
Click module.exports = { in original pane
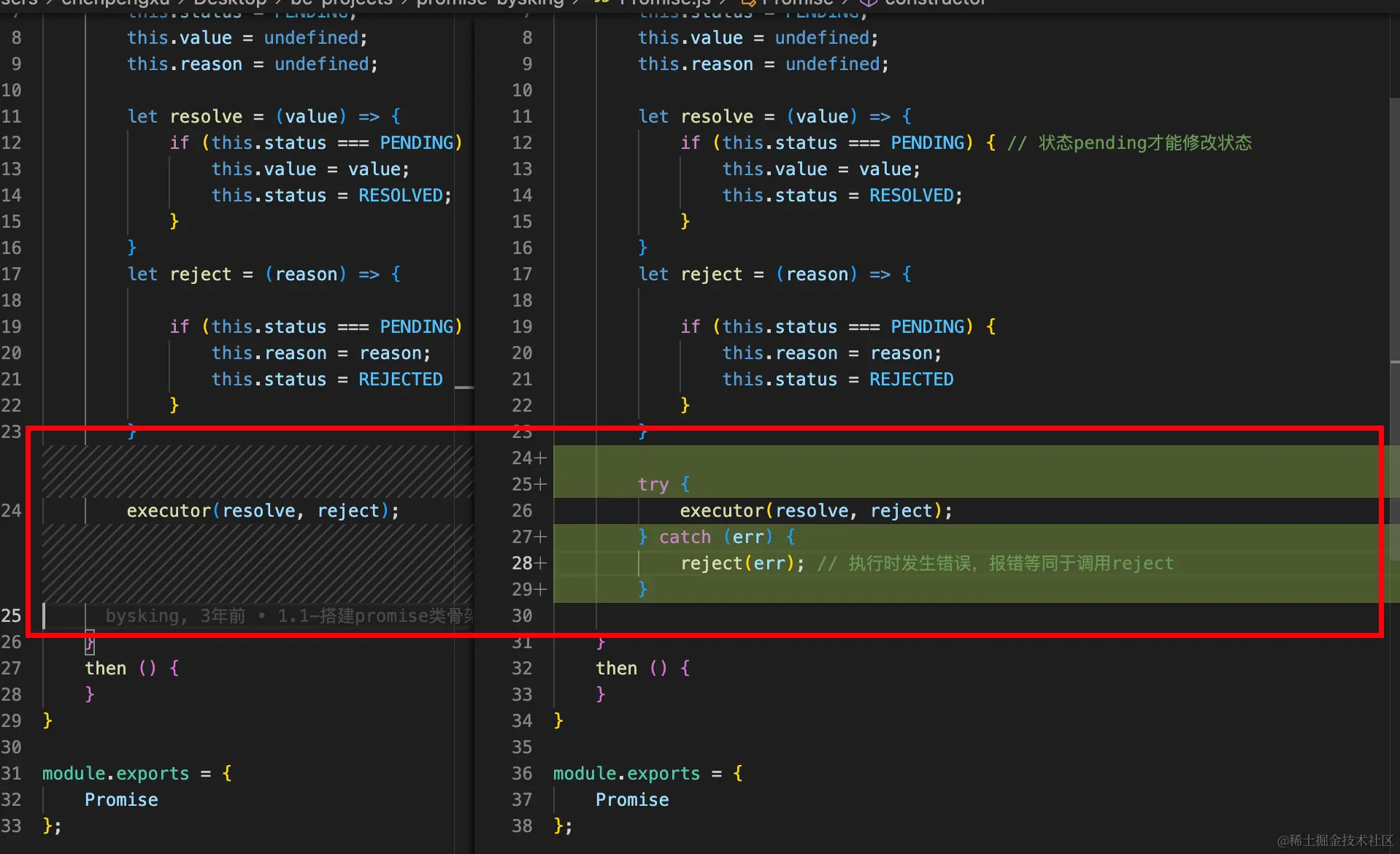pos(137,773)
